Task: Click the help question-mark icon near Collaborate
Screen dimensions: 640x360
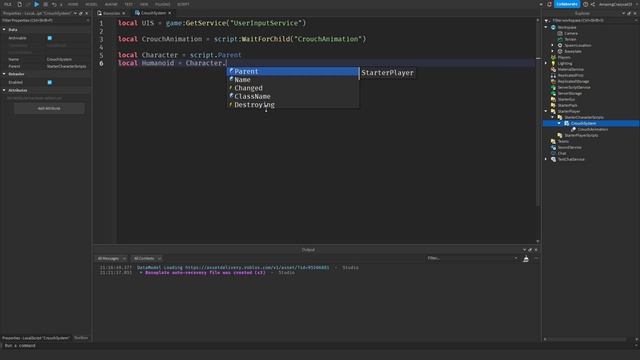Action: [x=586, y=4]
